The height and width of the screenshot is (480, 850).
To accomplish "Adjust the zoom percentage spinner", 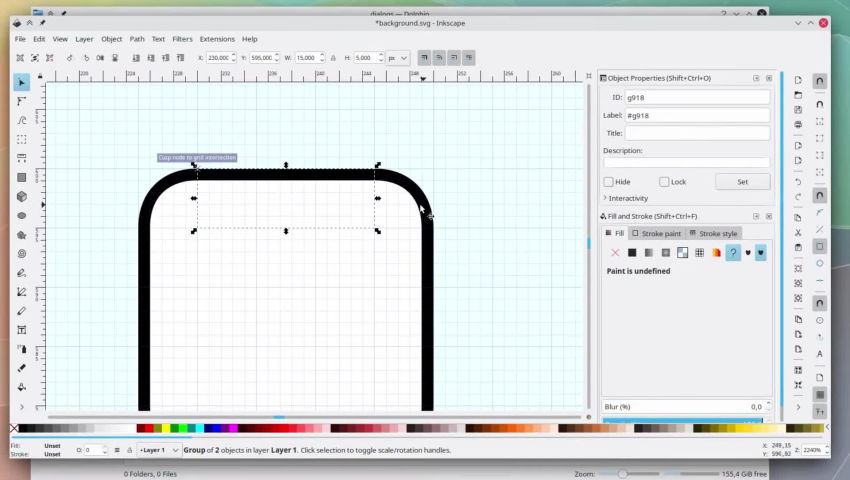I will pyautogui.click(x=826, y=450).
